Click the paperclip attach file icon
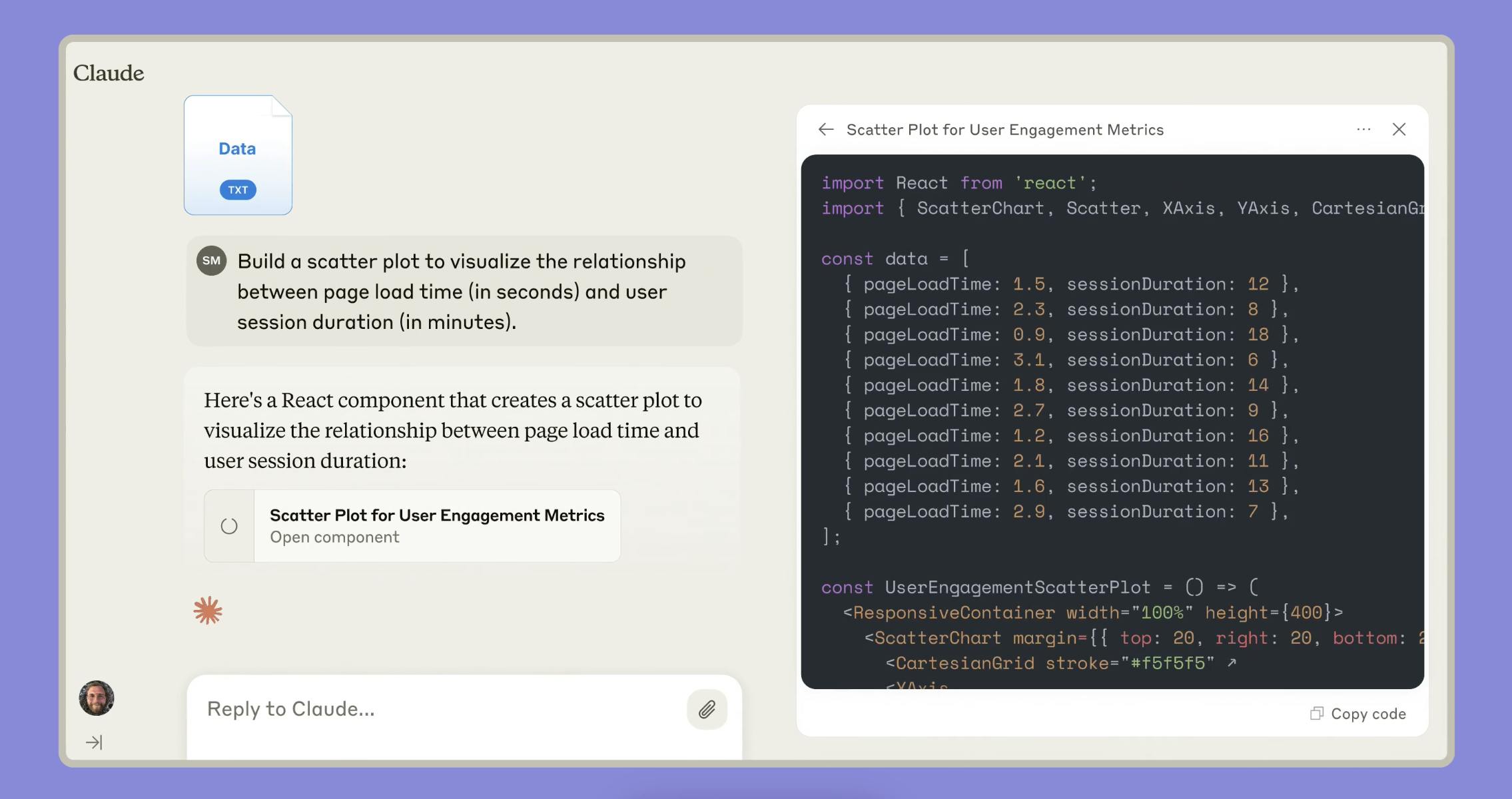Image resolution: width=1512 pixels, height=799 pixels. coord(707,709)
